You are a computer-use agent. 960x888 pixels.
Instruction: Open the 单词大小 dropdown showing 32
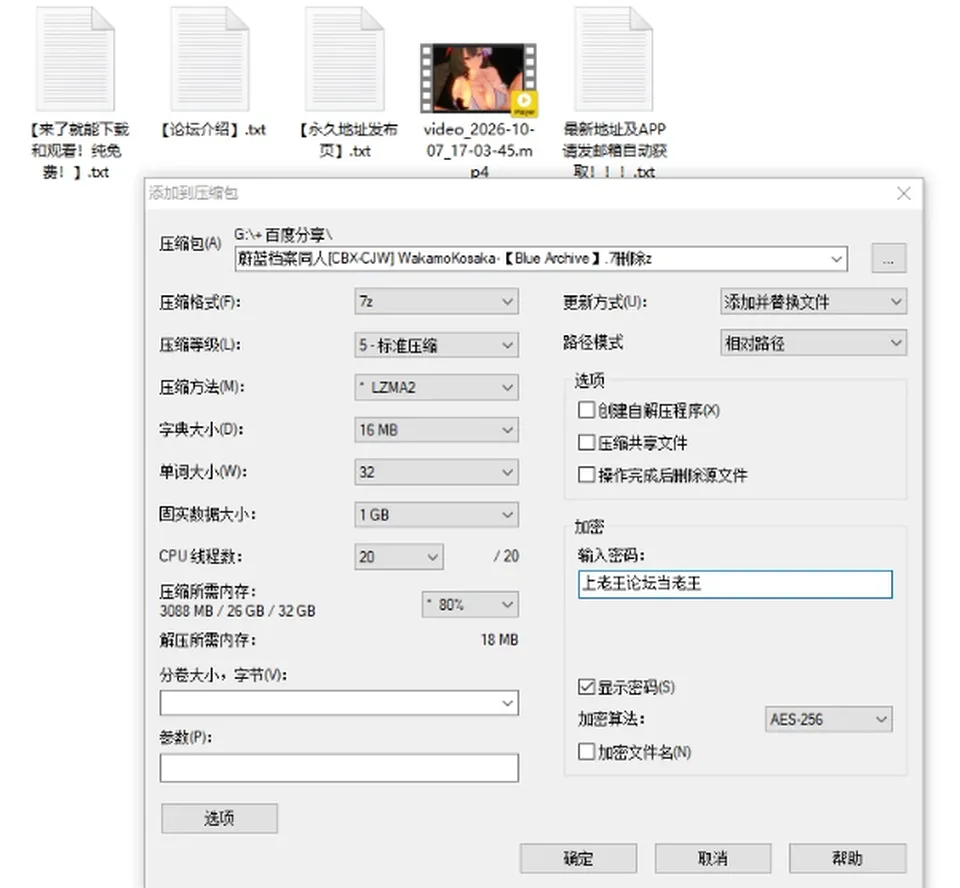tap(436, 472)
